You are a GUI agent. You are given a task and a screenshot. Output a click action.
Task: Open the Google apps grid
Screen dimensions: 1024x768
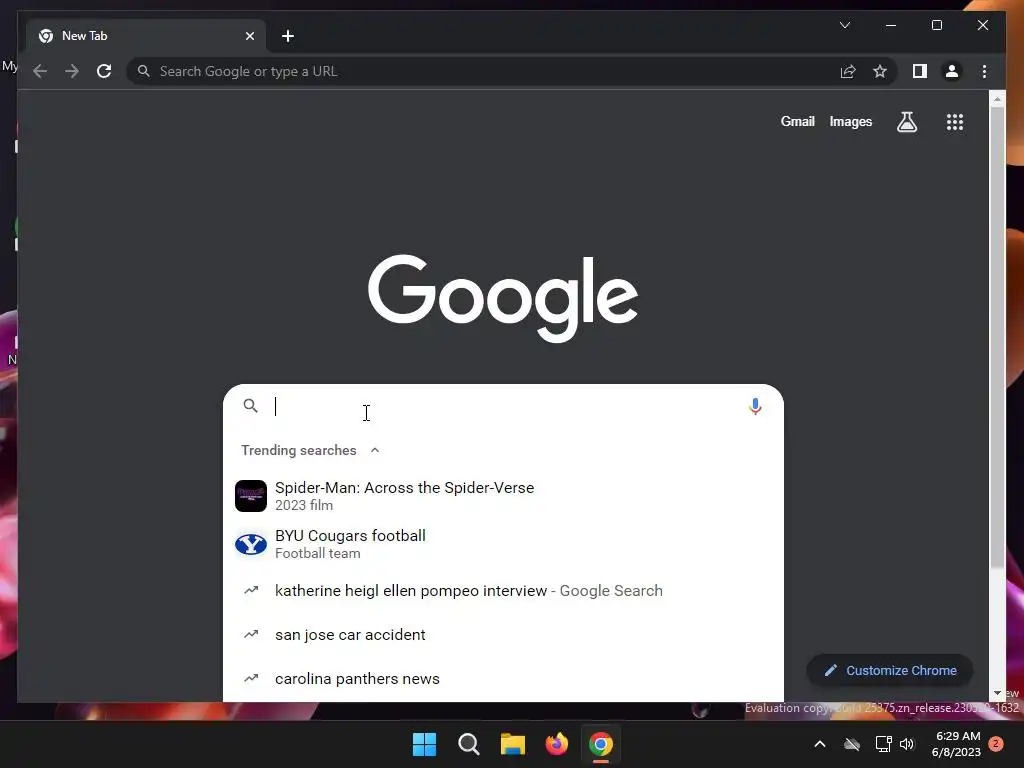point(955,121)
